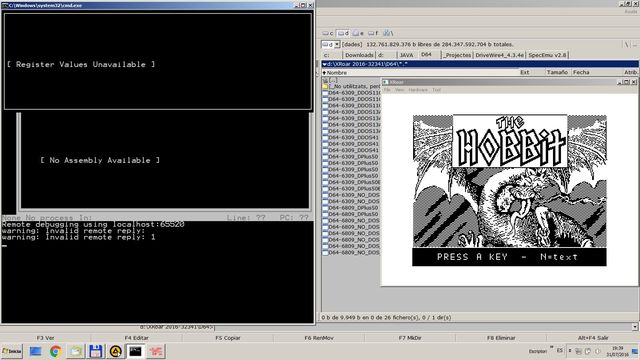
Task: Click The Hobbit emulator screen
Action: [x=509, y=190]
